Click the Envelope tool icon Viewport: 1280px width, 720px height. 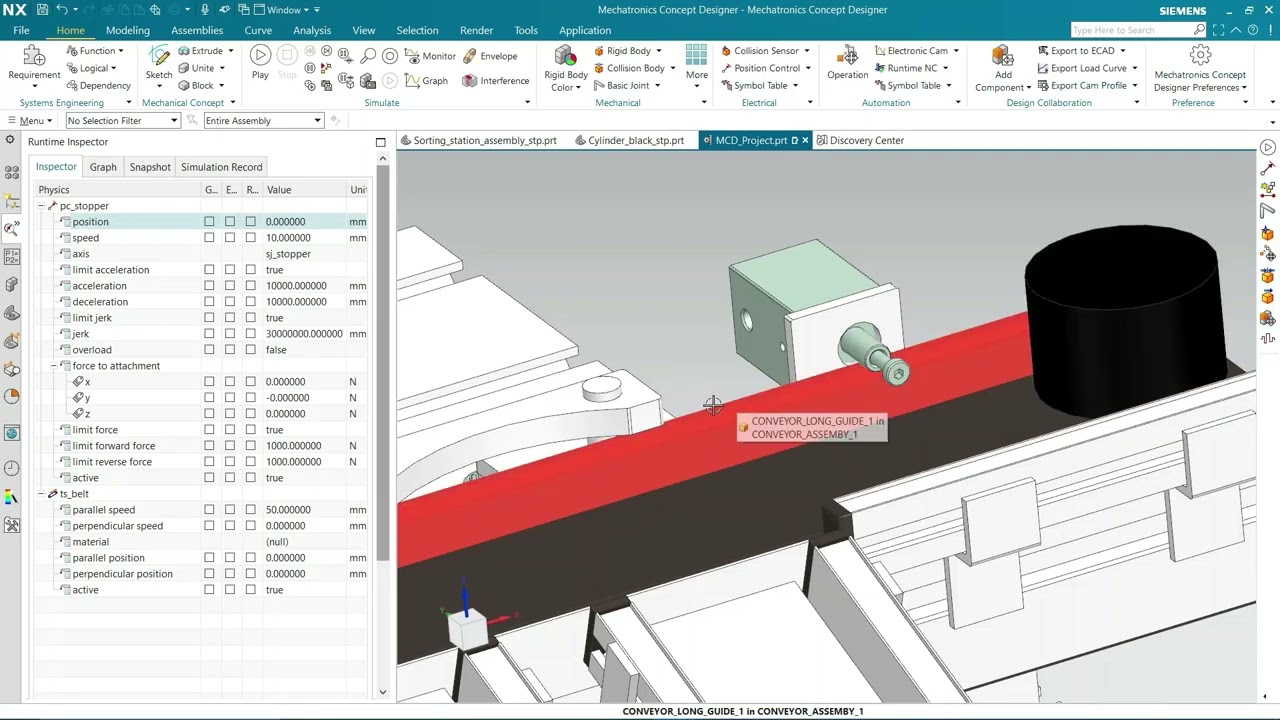tap(469, 56)
